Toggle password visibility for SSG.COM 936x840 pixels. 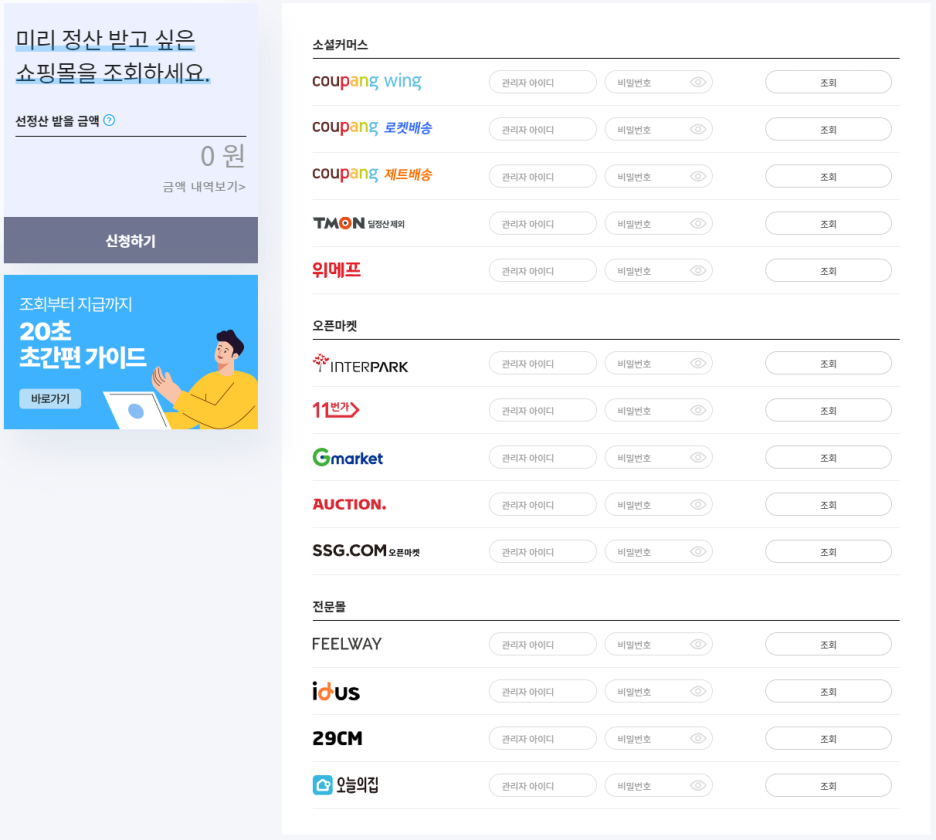pyautogui.click(x=698, y=552)
